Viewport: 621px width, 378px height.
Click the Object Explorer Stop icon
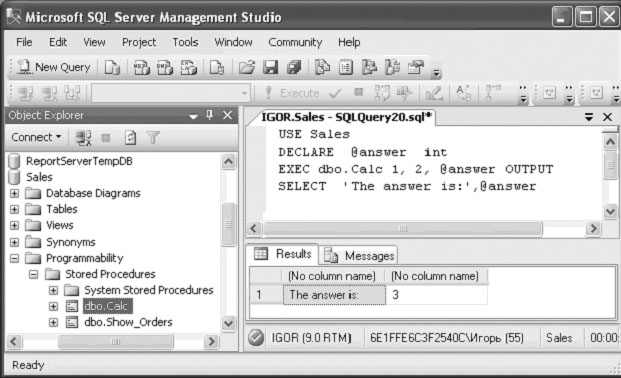106,138
